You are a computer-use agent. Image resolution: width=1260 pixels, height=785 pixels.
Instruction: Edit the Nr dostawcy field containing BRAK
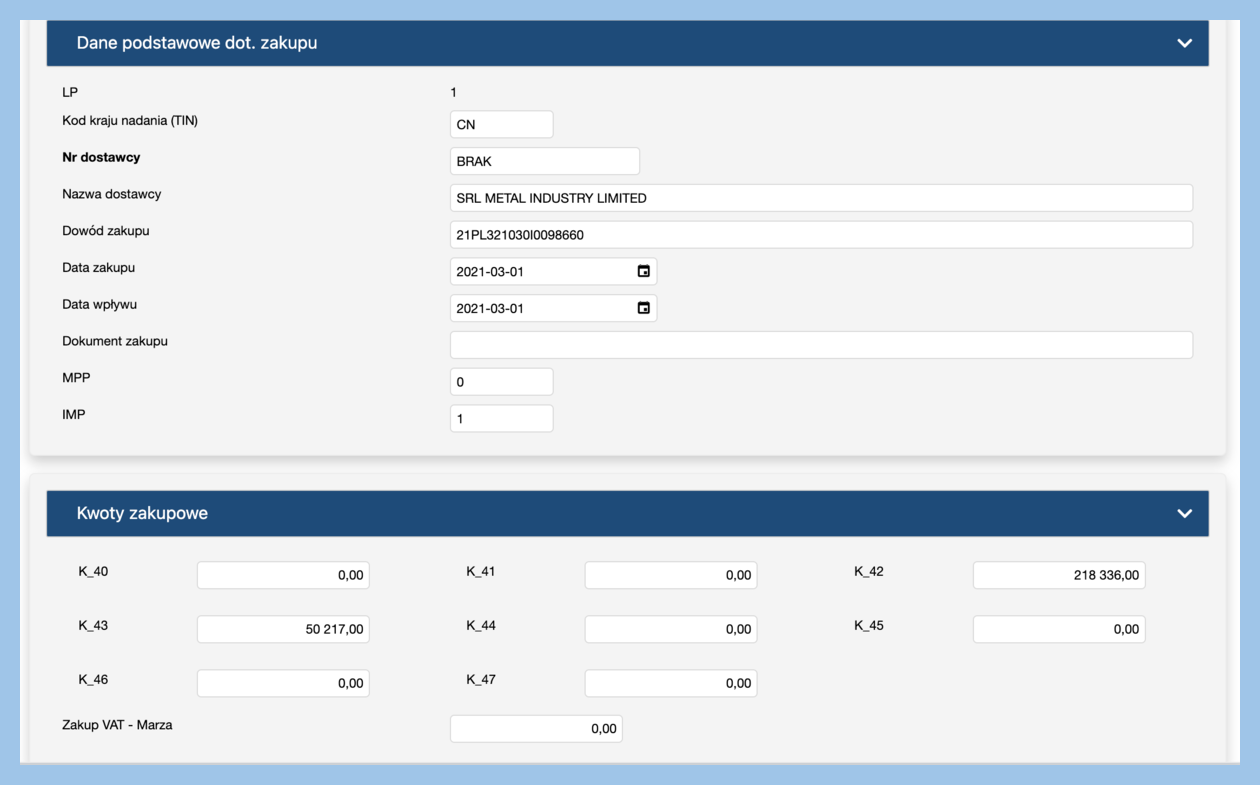pos(544,161)
